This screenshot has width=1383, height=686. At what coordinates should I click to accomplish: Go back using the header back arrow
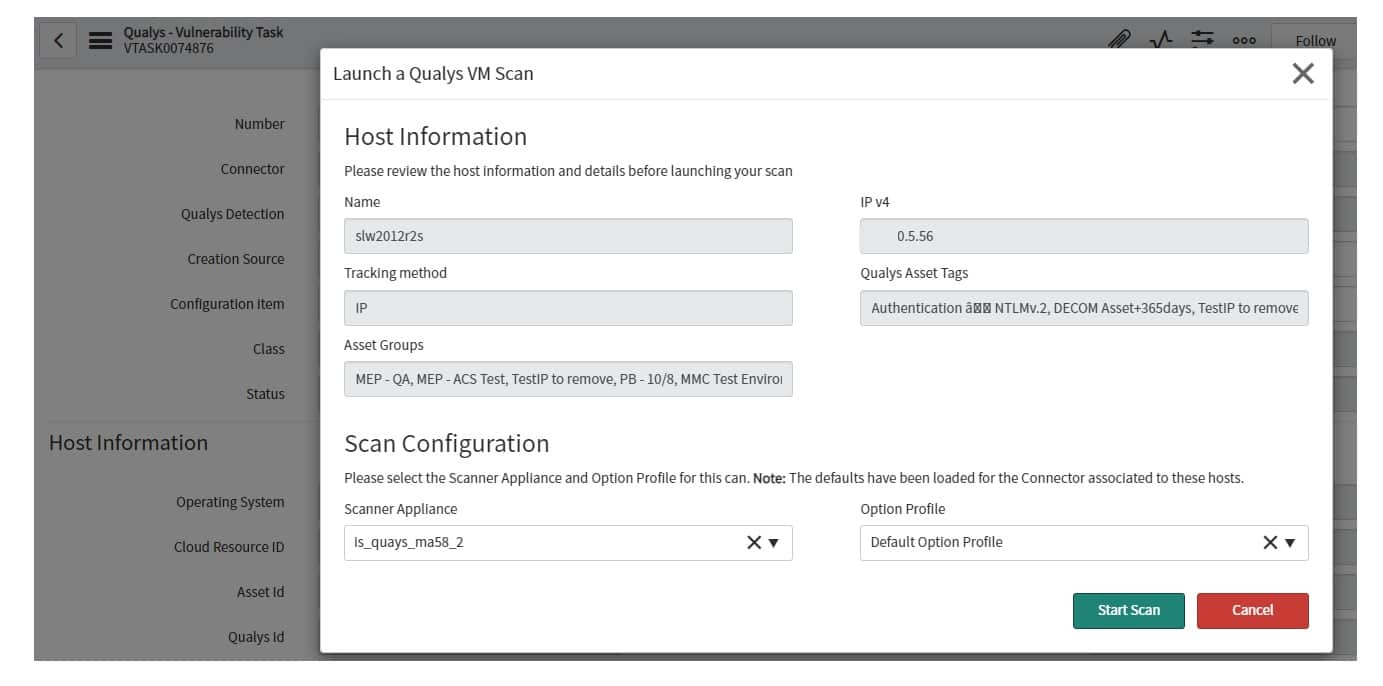[x=58, y=41]
